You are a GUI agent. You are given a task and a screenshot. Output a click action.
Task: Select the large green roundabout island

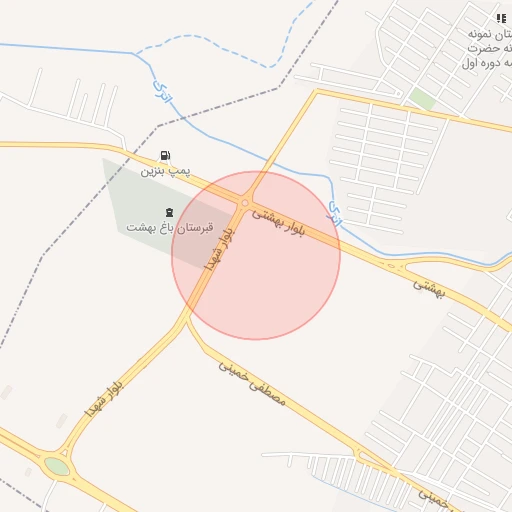point(57,466)
